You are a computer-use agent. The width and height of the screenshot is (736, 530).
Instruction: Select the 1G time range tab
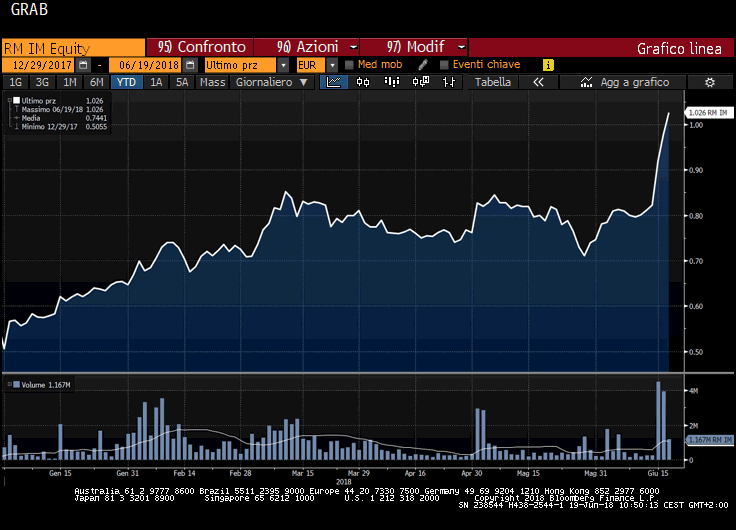coord(15,82)
